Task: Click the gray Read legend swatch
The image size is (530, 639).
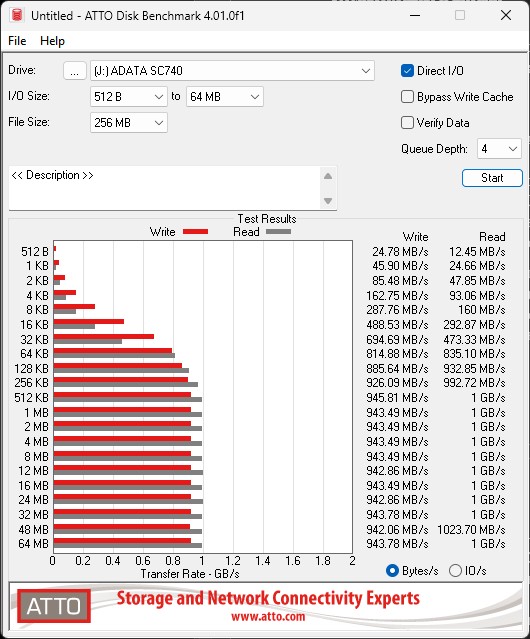Action: [278, 231]
